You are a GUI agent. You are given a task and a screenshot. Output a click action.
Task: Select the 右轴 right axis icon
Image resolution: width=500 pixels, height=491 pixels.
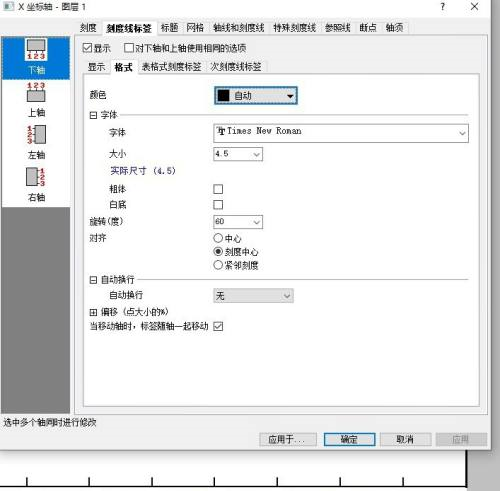coord(36,184)
